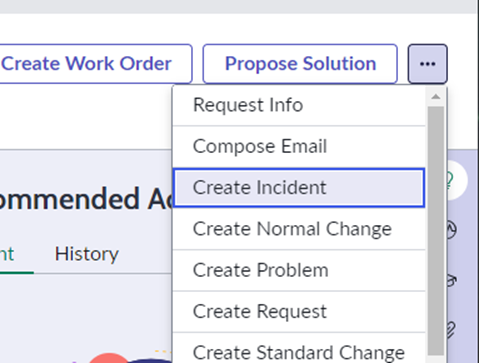Click the Propose Solution button

[300, 64]
